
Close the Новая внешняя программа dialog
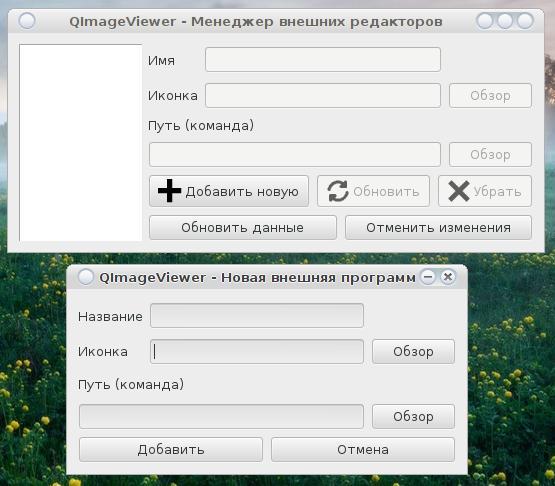coord(448,276)
